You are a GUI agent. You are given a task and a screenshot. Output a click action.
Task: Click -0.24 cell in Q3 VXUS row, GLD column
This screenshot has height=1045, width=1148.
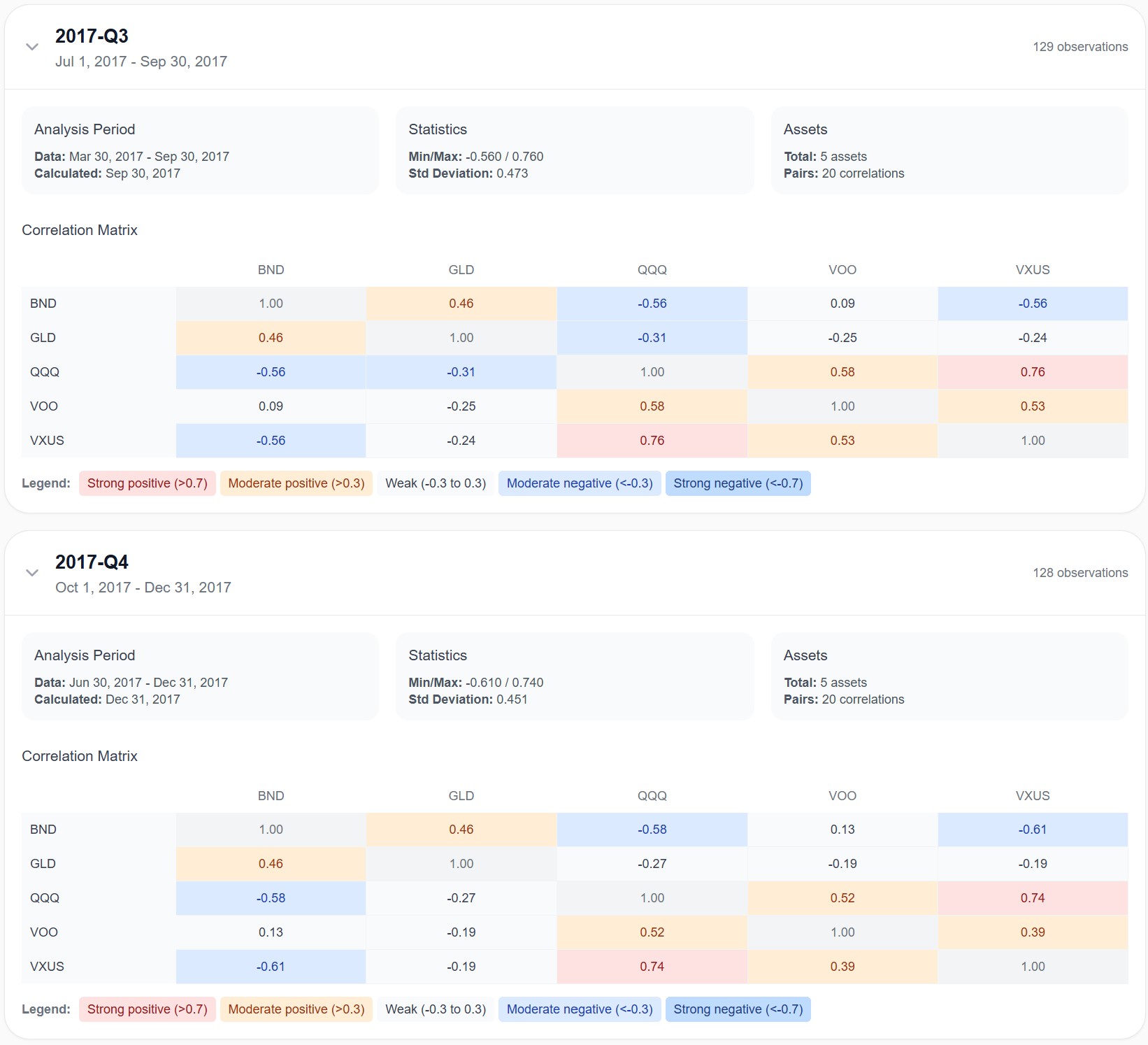pyautogui.click(x=461, y=441)
